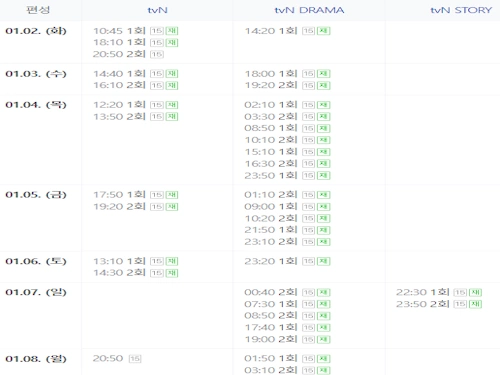Click the 편성 column header
500x375 pixels.
(x=38, y=10)
